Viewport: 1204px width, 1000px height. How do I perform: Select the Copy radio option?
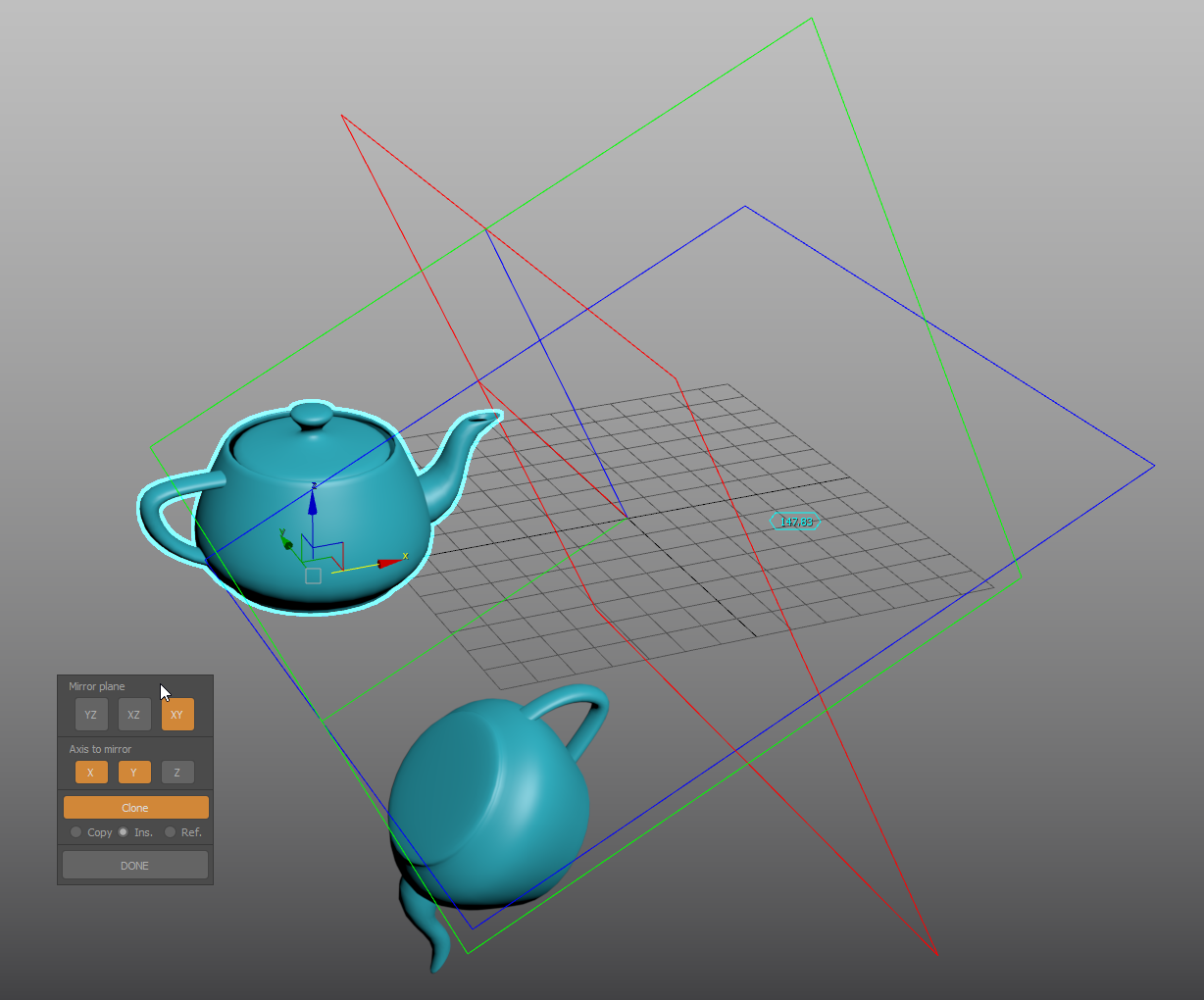pos(75,831)
